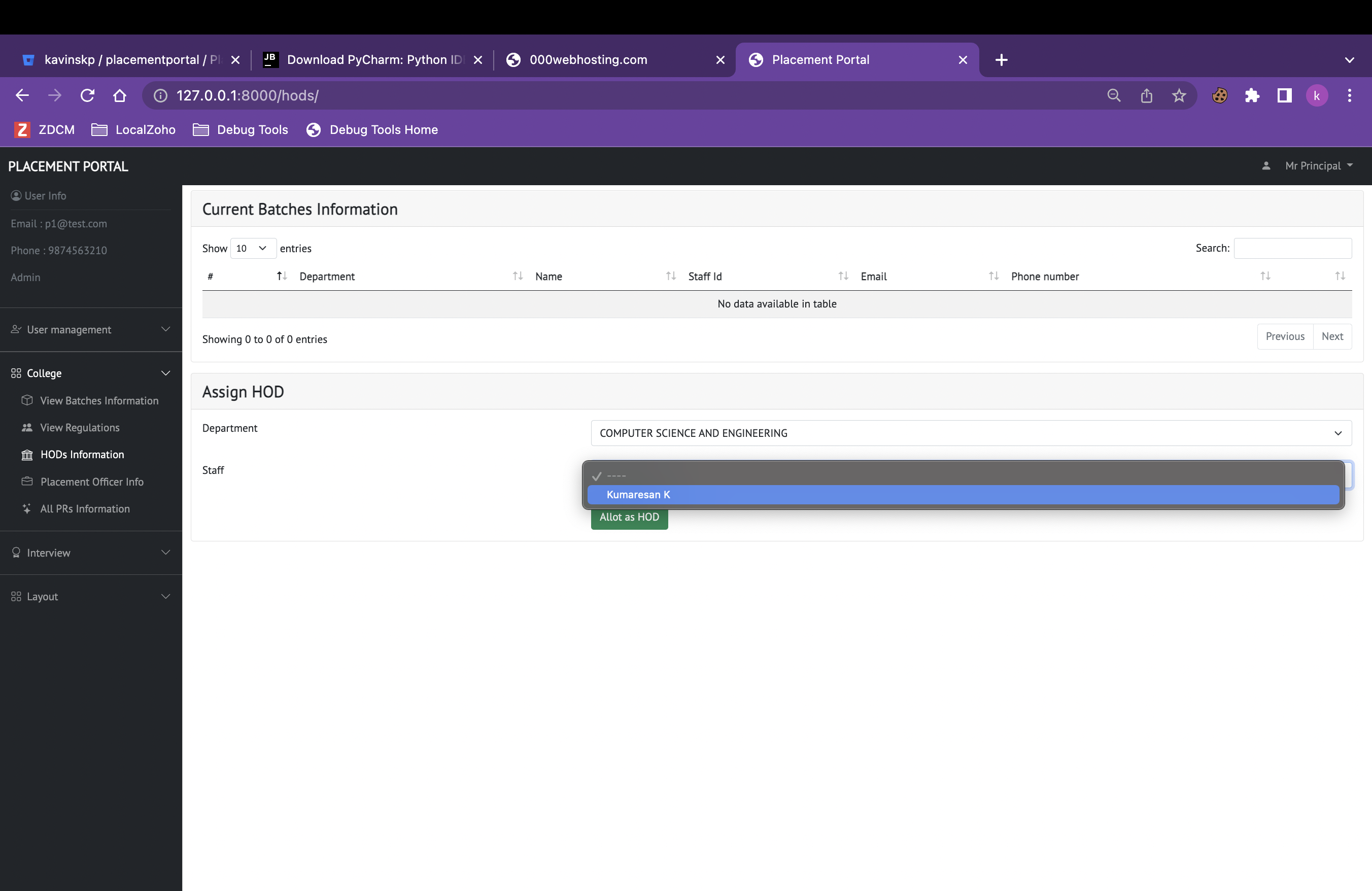Image resolution: width=1372 pixels, height=891 pixels.
Task: Open Chrome three-dot menu
Action: 1350,95
